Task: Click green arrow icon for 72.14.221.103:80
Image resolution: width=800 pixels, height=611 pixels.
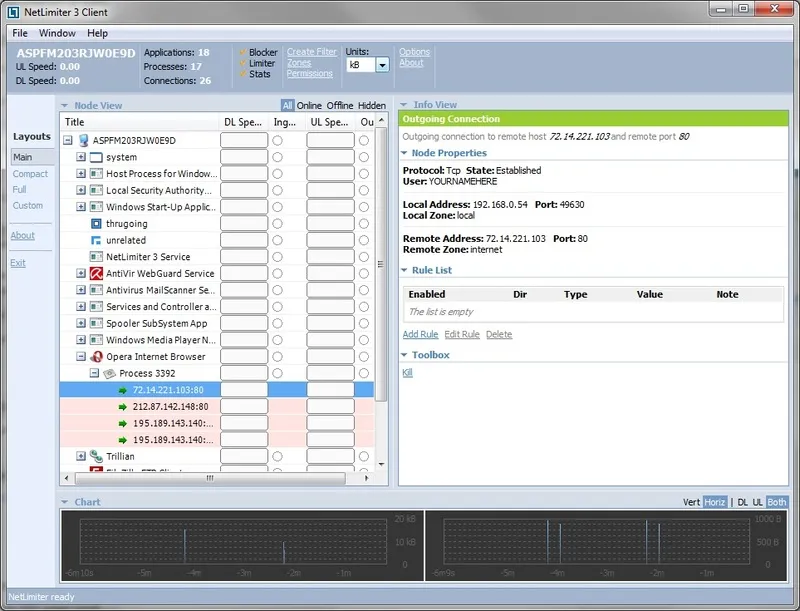Action: [122, 390]
